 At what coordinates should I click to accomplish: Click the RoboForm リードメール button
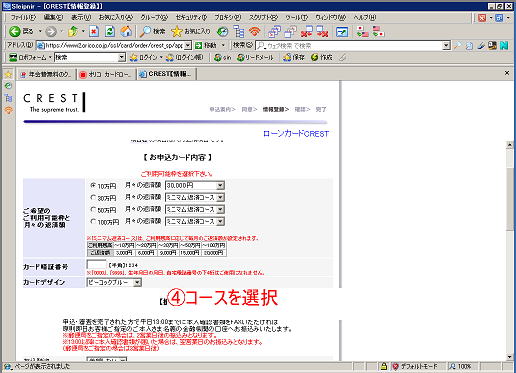(255, 57)
